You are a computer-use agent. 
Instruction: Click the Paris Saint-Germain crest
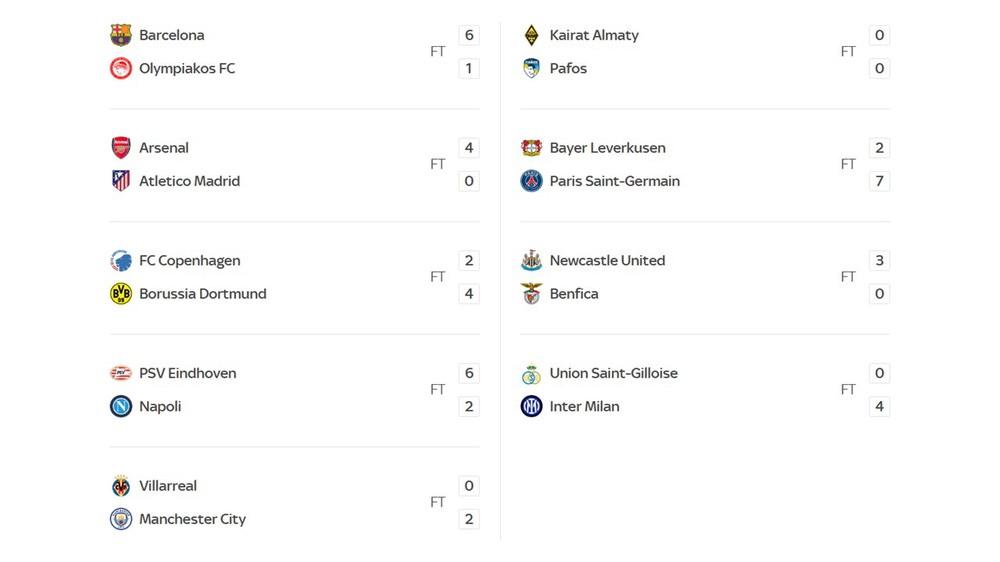(532, 181)
